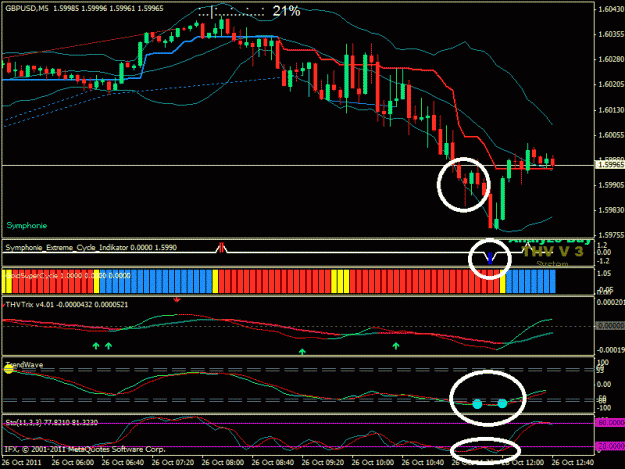Viewport: 625px width, 469px height.
Task: Click the red spike marker in Symphonie Extreme Cycle panel
Action: [x=221, y=247]
